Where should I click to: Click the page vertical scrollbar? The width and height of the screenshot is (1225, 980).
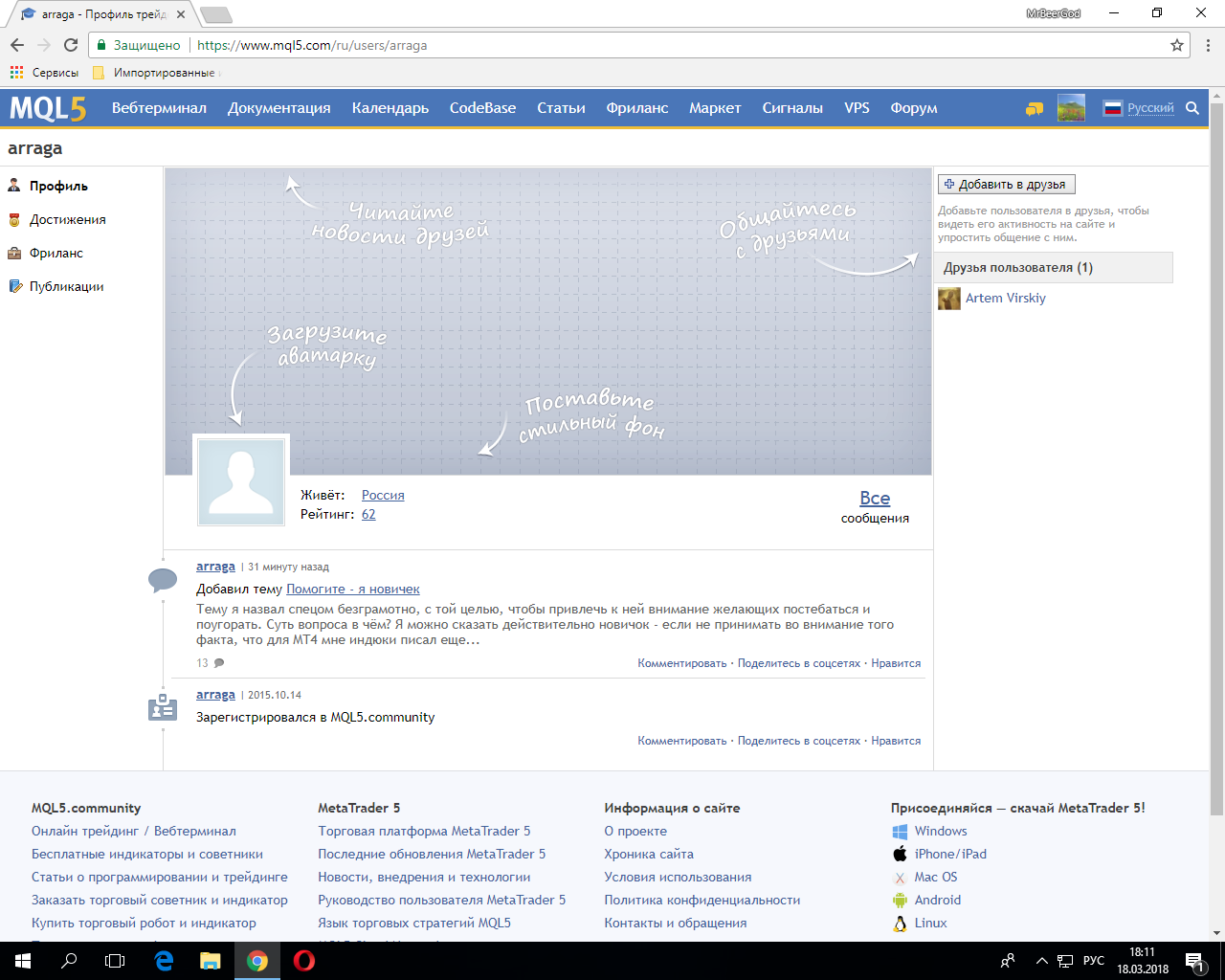pos(1216,459)
